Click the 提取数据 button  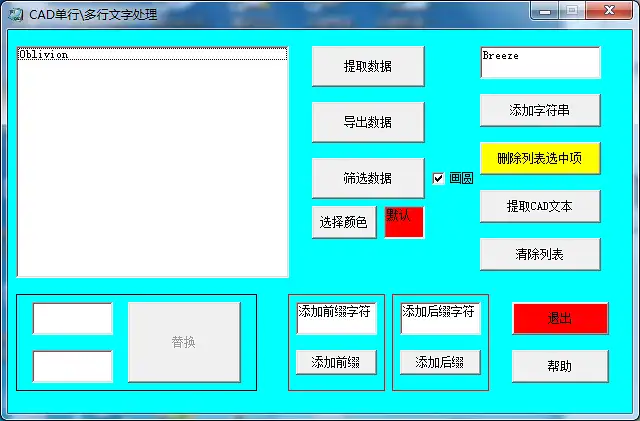[x=368, y=66]
